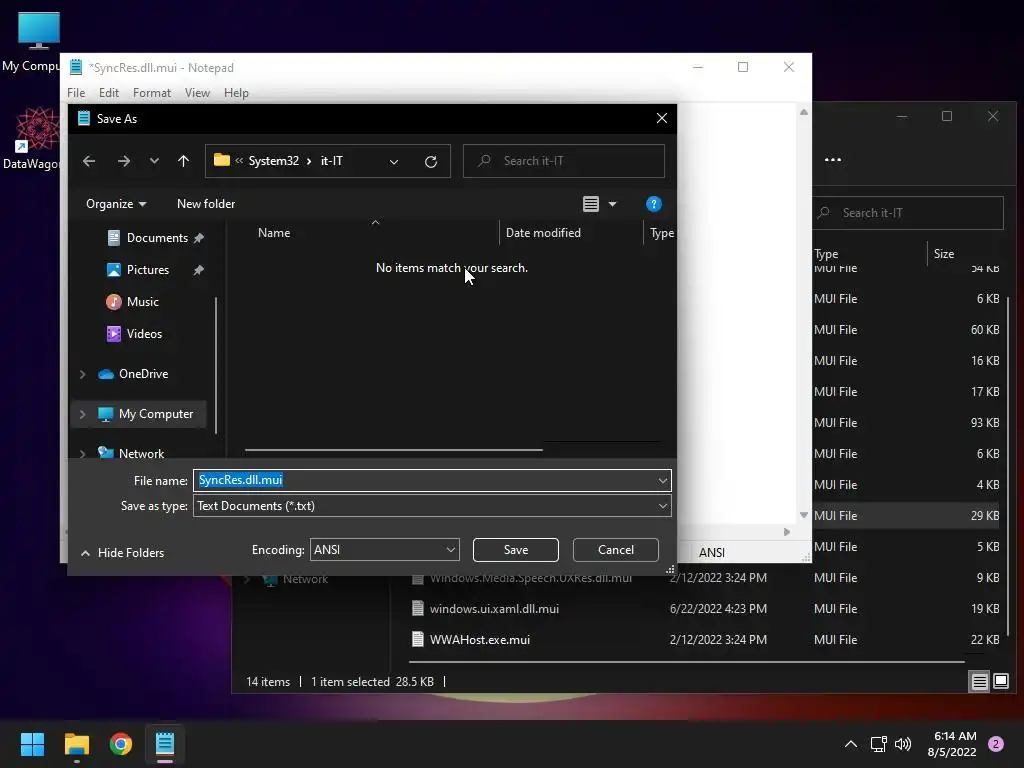Click Notepad vertical scrollbar up arrow
This screenshot has width=1024, height=768.
coord(804,112)
